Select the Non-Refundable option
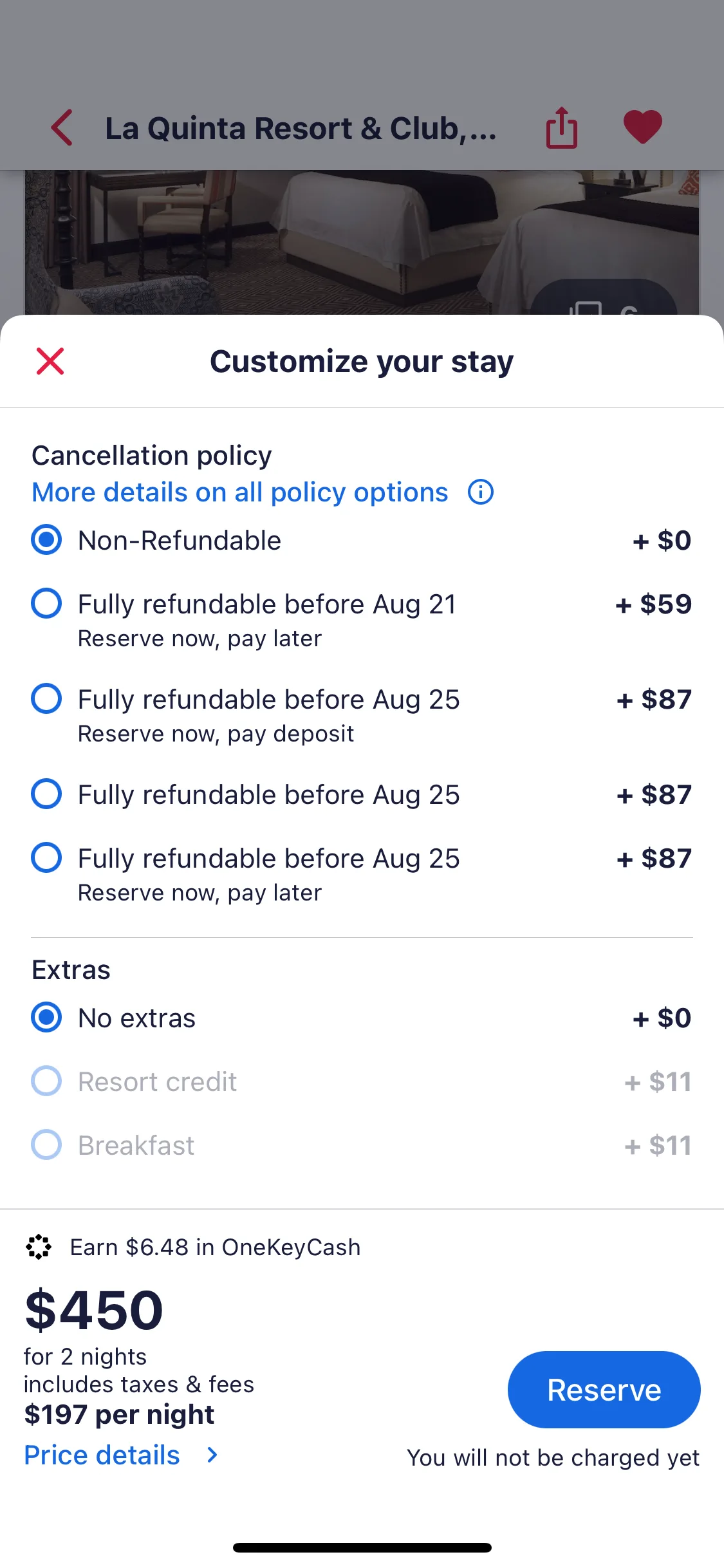The width and height of the screenshot is (724, 1568). click(x=362, y=540)
